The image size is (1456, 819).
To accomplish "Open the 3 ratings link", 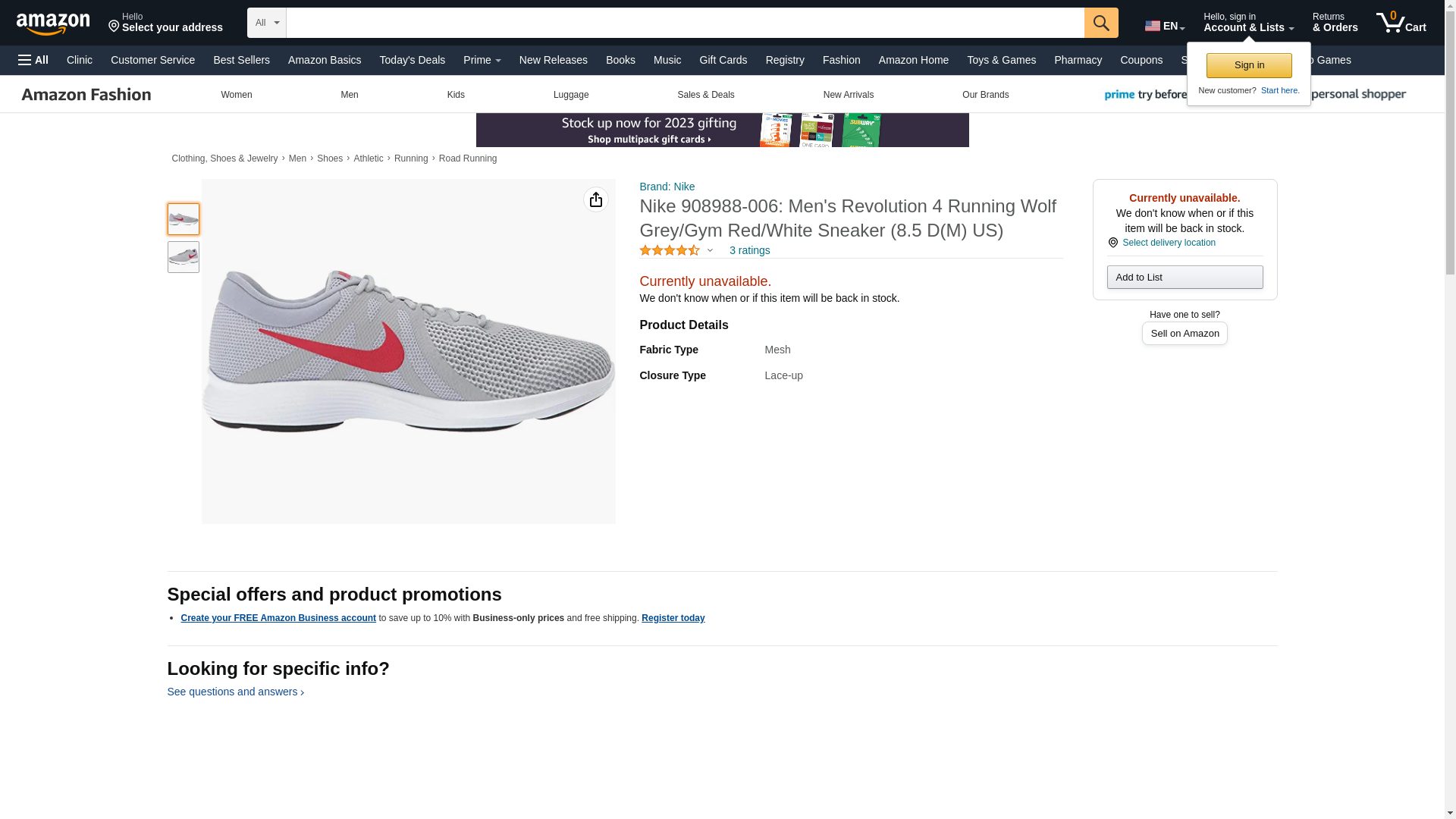I will pyautogui.click(x=749, y=250).
